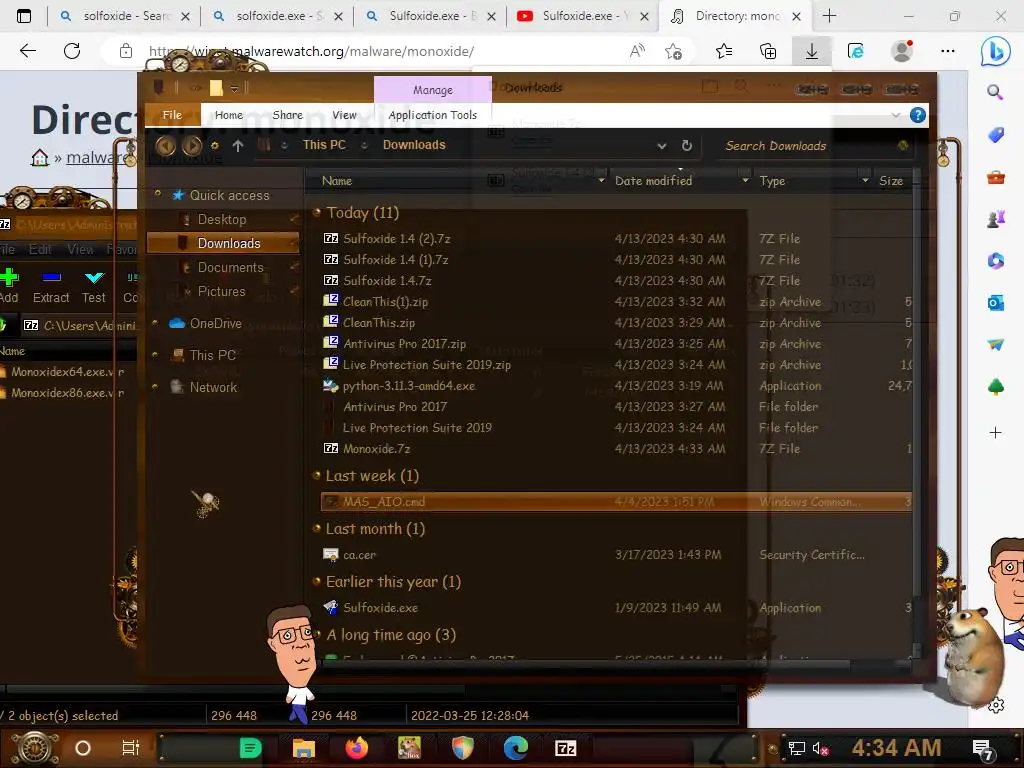Select the Monoxide.7z file
The image size is (1024, 768).
376,449
